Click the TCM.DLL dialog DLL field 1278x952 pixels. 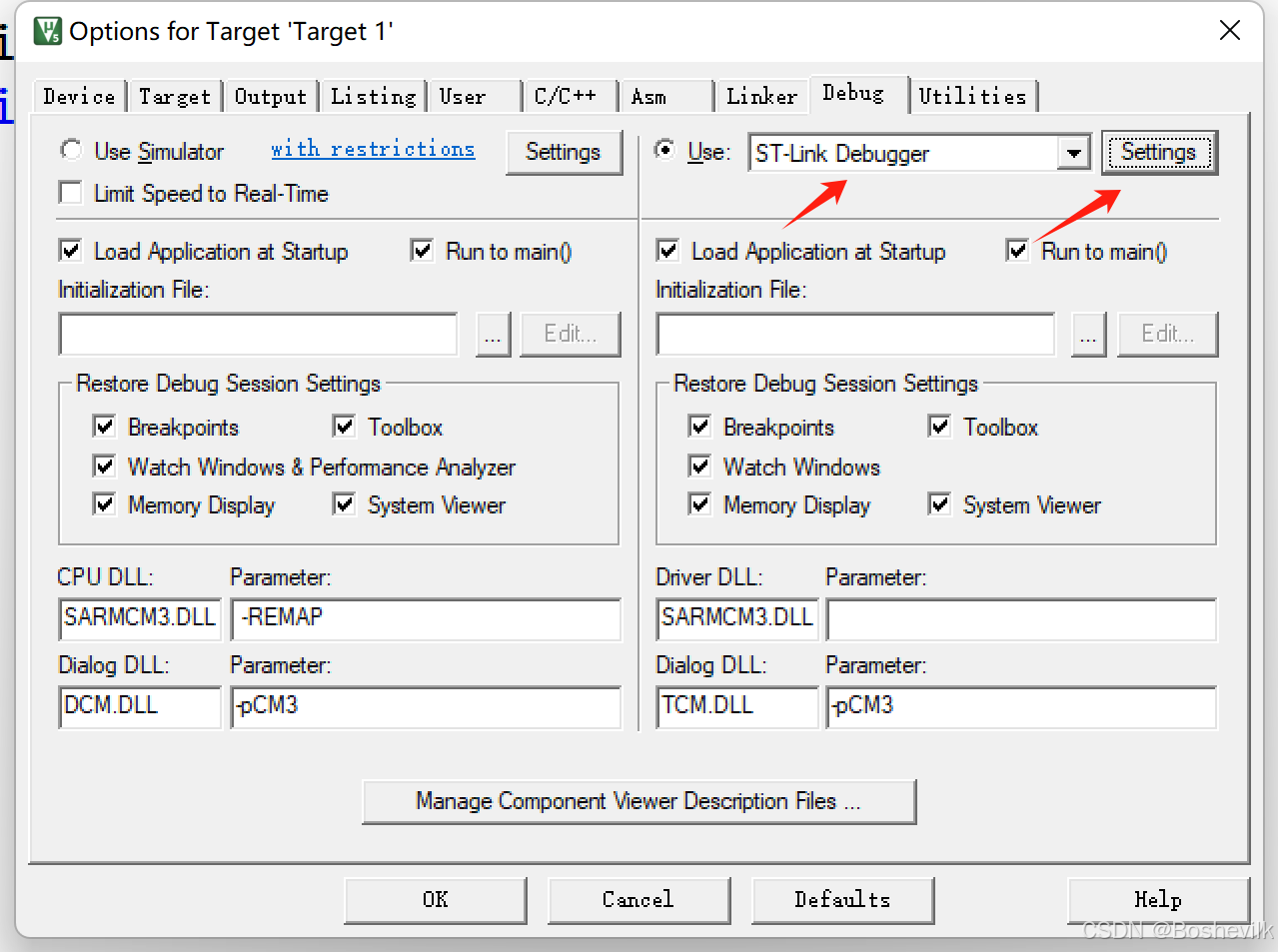tap(737, 707)
